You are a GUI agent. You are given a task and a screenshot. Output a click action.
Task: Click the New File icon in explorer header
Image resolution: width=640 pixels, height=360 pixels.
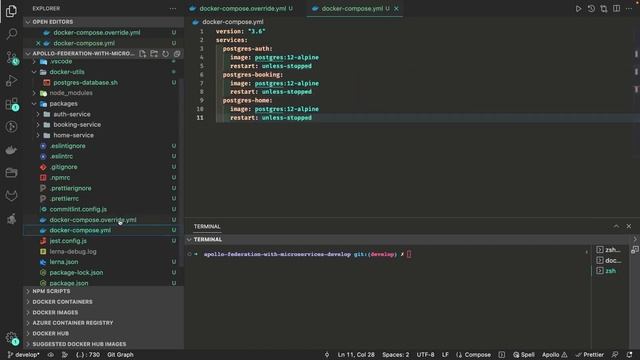(142, 53)
